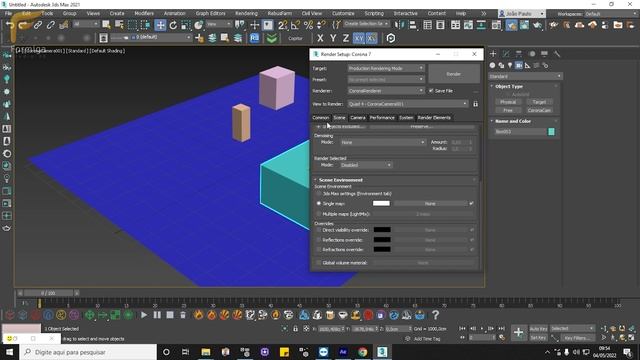This screenshot has height=360, width=640.
Task: Select Geometry category in Create panel
Action: click(492, 65)
